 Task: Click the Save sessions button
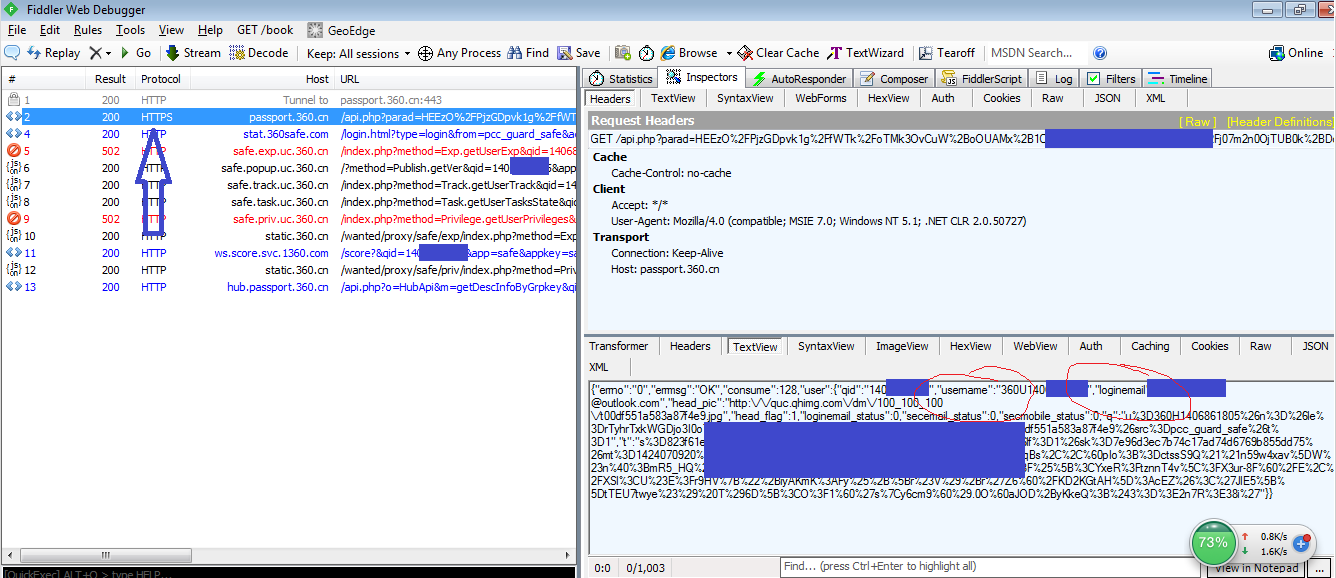[579, 53]
